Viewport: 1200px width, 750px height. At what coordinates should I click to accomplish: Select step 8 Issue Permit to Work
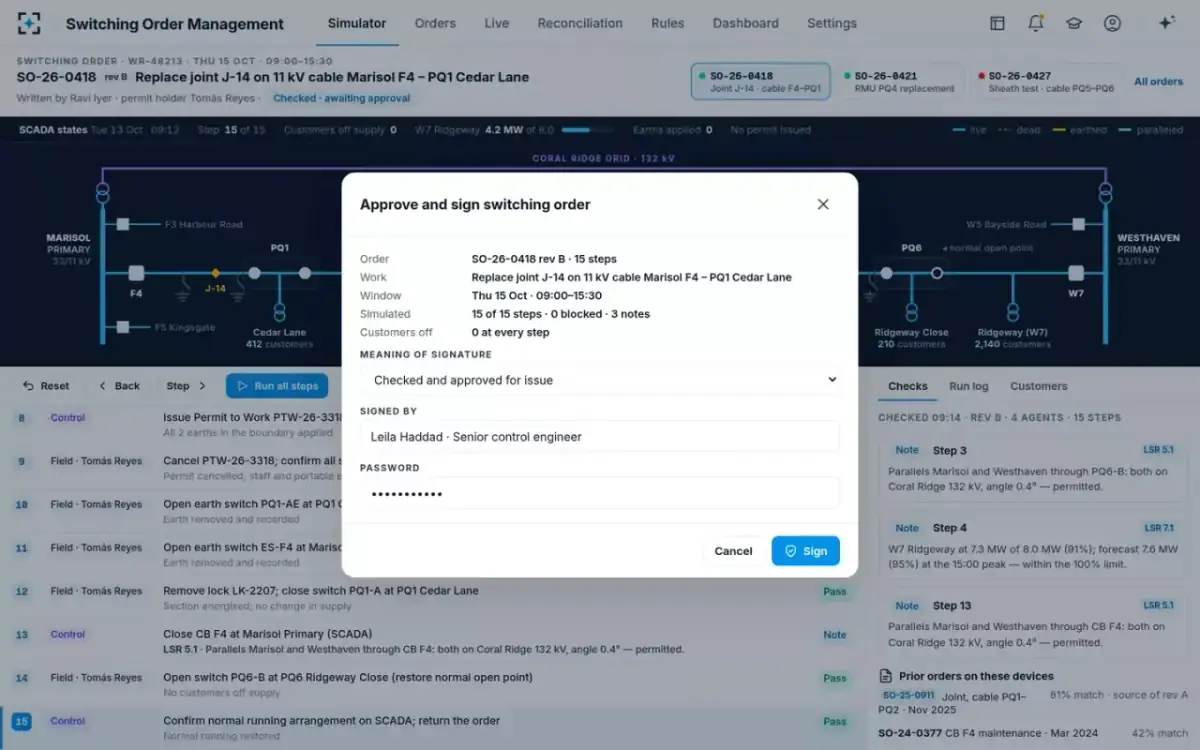click(430, 425)
